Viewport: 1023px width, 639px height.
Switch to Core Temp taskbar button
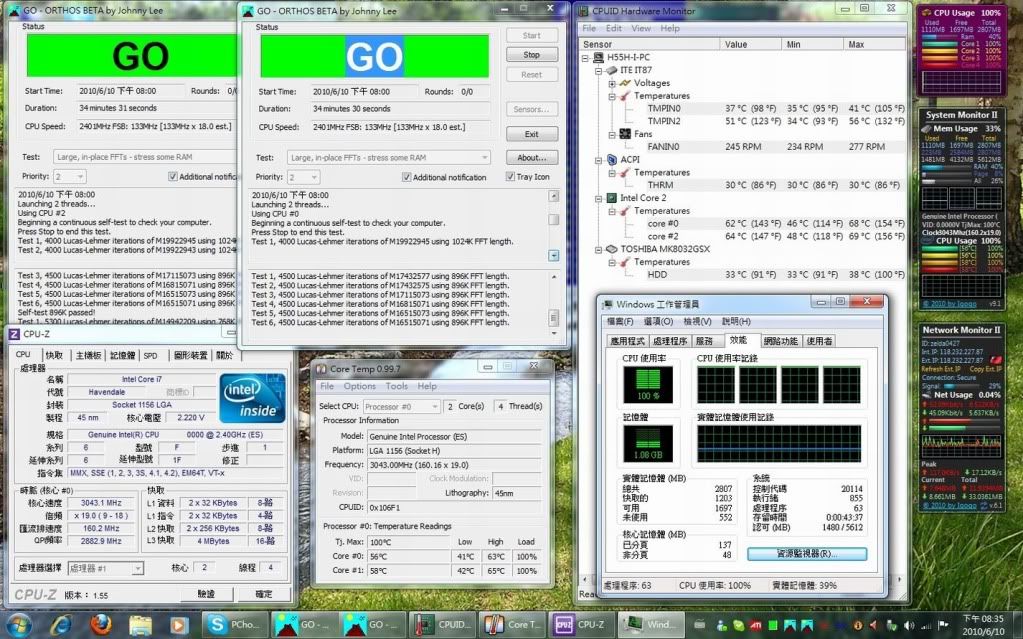pos(510,625)
